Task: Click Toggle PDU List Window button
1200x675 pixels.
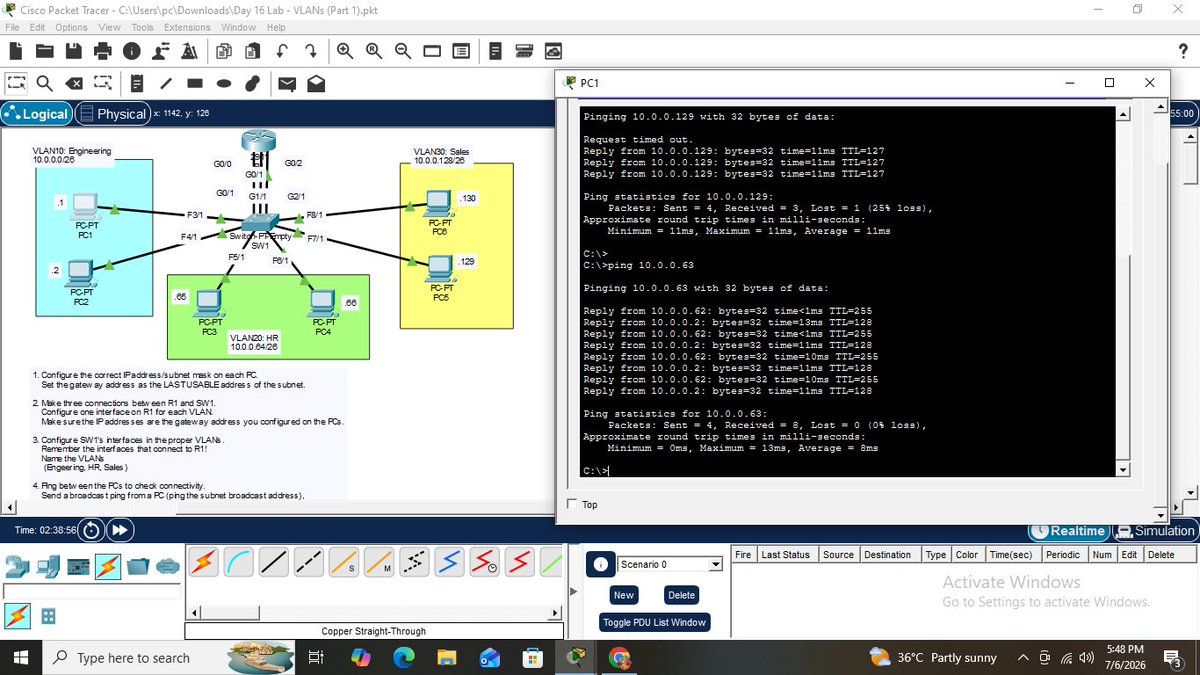Action: pyautogui.click(x=654, y=622)
